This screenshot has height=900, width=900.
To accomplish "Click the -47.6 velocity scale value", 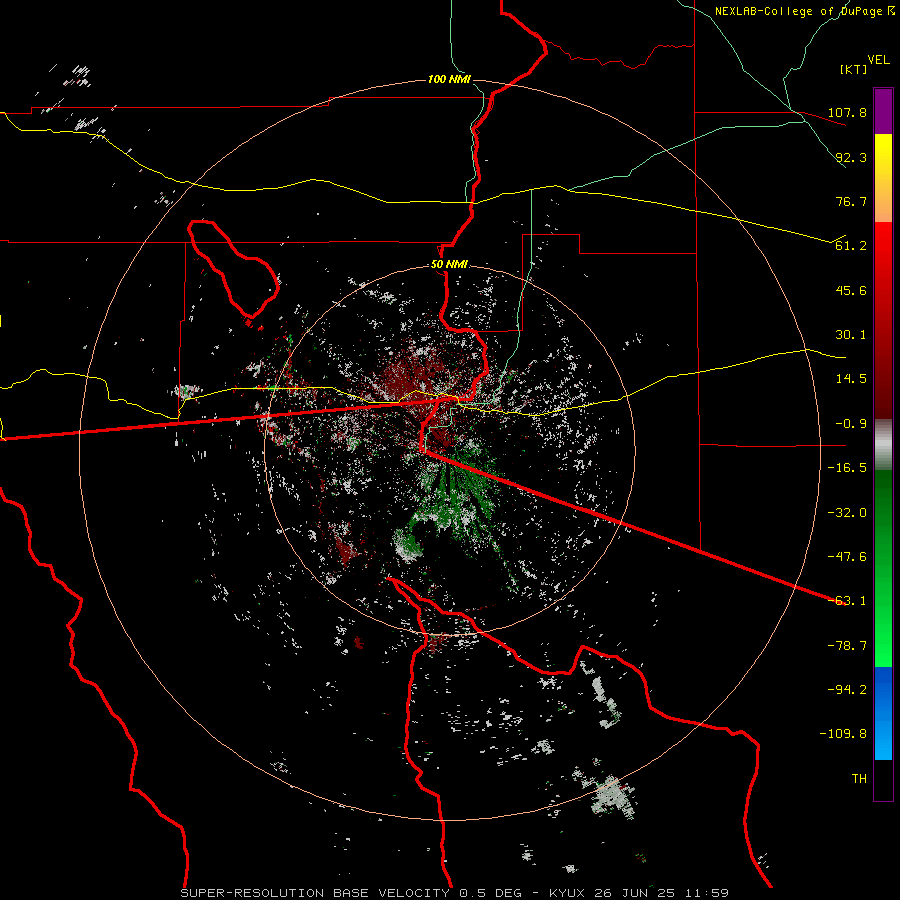I will click(847, 557).
